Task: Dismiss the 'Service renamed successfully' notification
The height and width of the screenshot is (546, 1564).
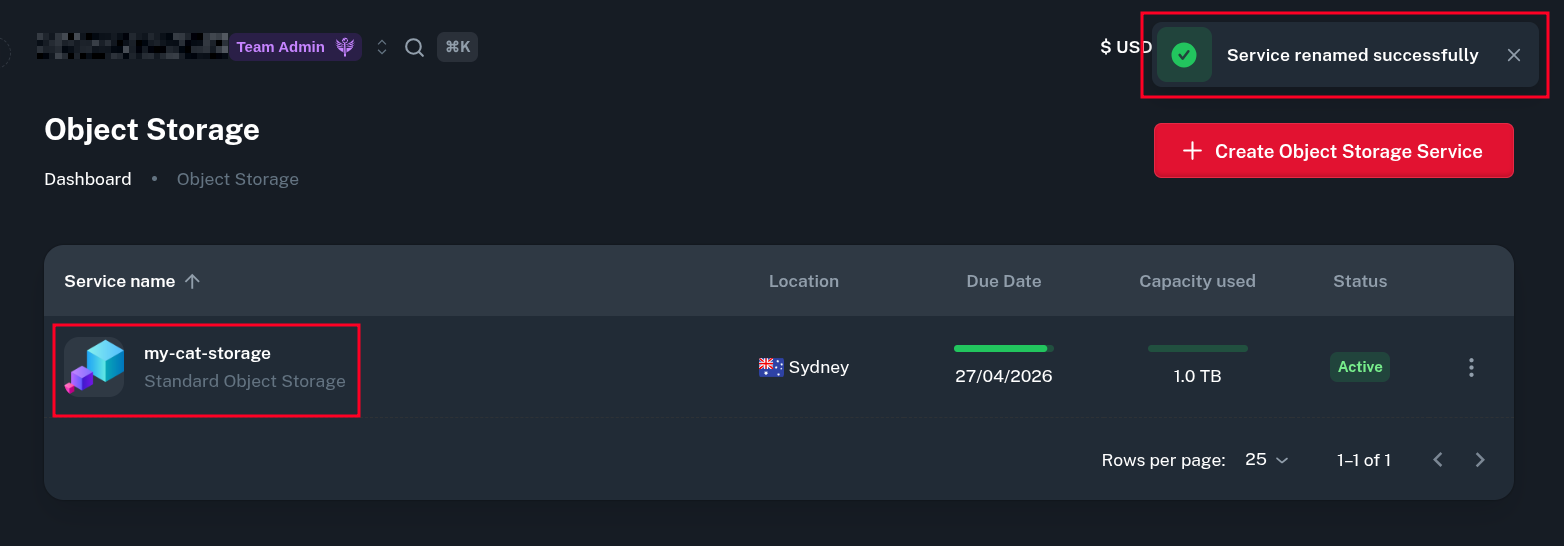Action: click(1514, 55)
